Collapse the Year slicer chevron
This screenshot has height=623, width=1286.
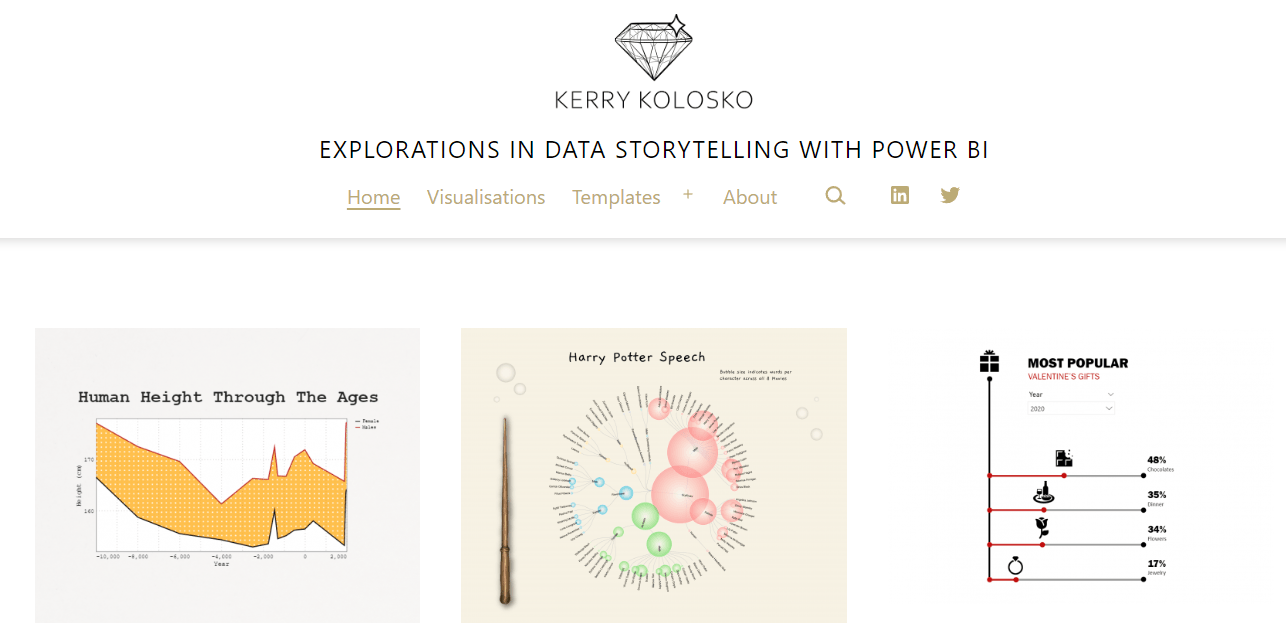coord(1111,395)
